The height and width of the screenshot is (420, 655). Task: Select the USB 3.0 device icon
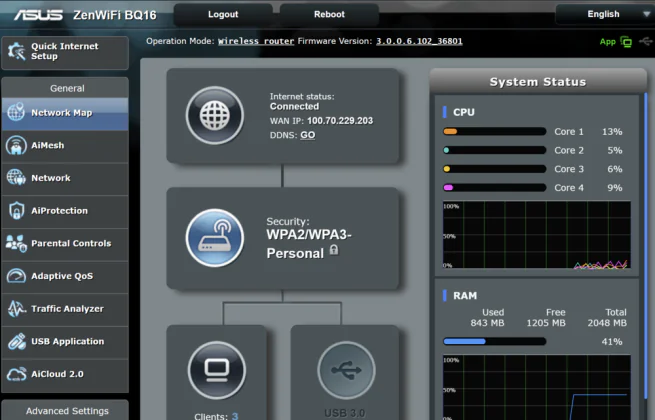[x=346, y=370]
